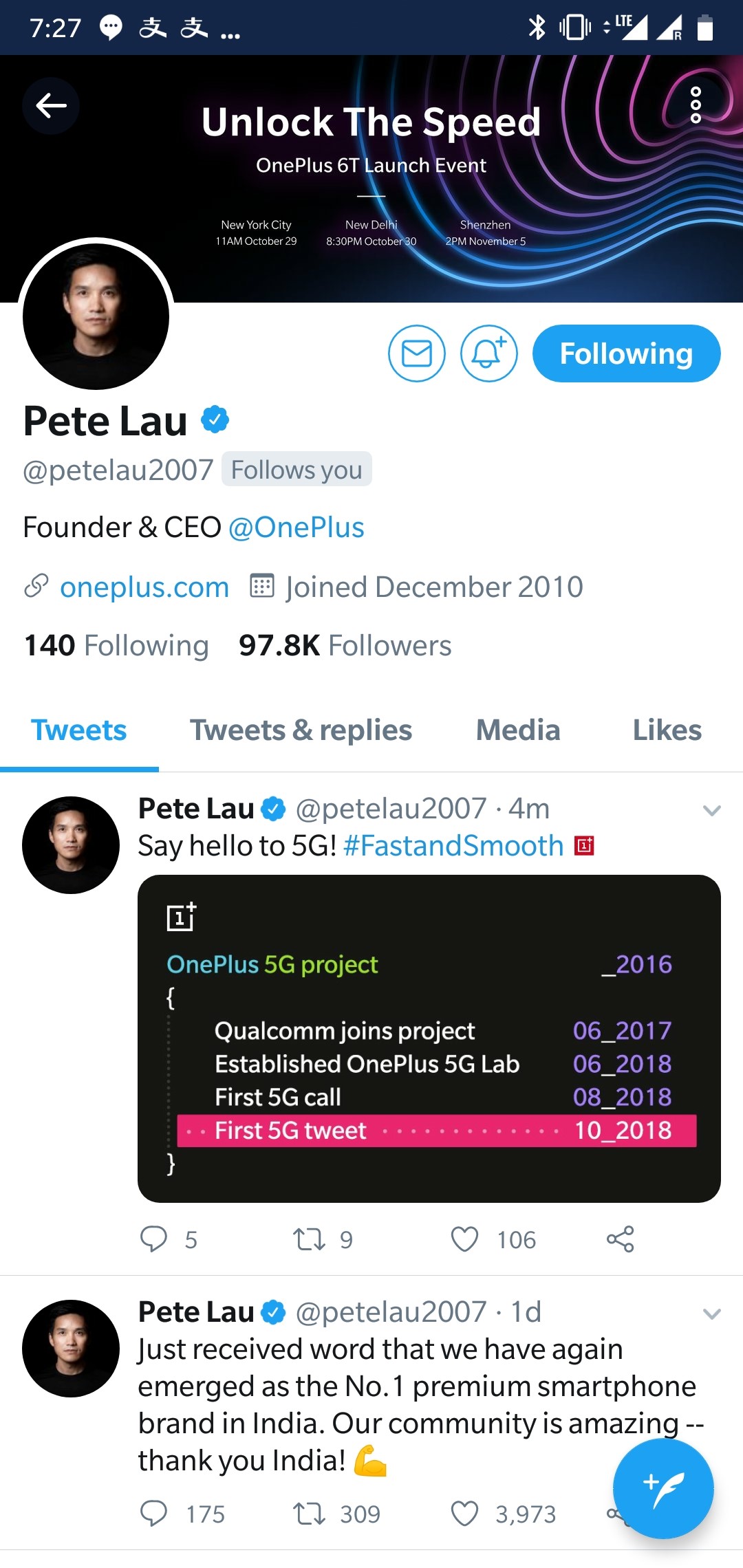
Task: Retweet the Say hello to 5G tweet
Action: point(309,1239)
